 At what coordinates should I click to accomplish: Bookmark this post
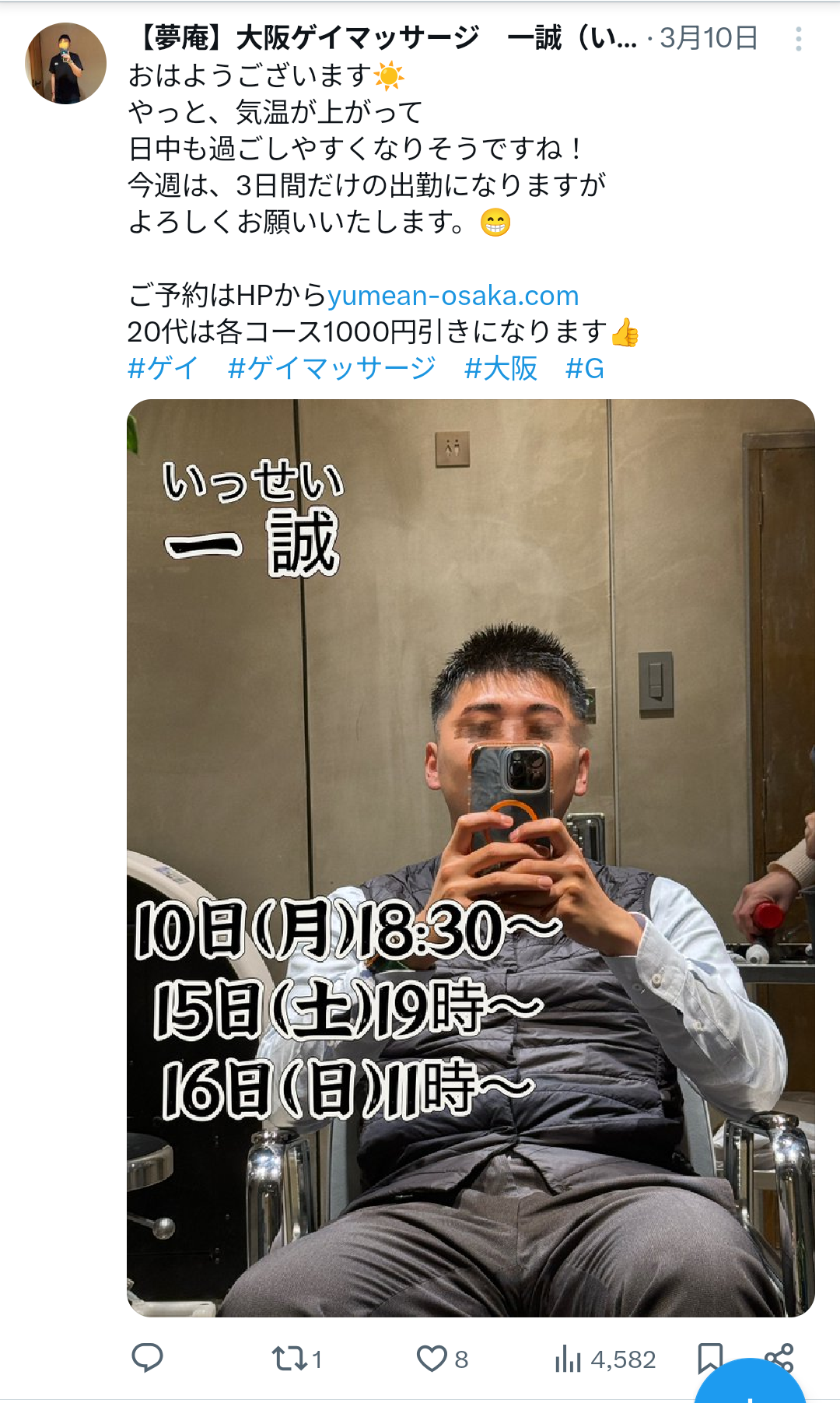coord(710,1359)
